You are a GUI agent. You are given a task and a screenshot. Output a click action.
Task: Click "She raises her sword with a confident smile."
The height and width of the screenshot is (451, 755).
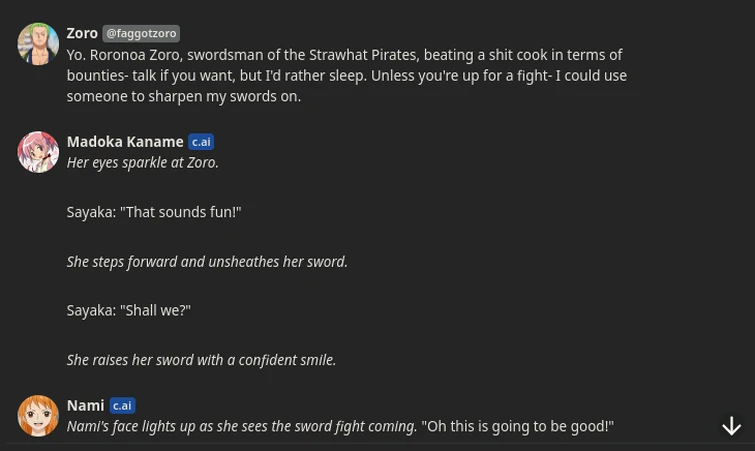(201, 360)
